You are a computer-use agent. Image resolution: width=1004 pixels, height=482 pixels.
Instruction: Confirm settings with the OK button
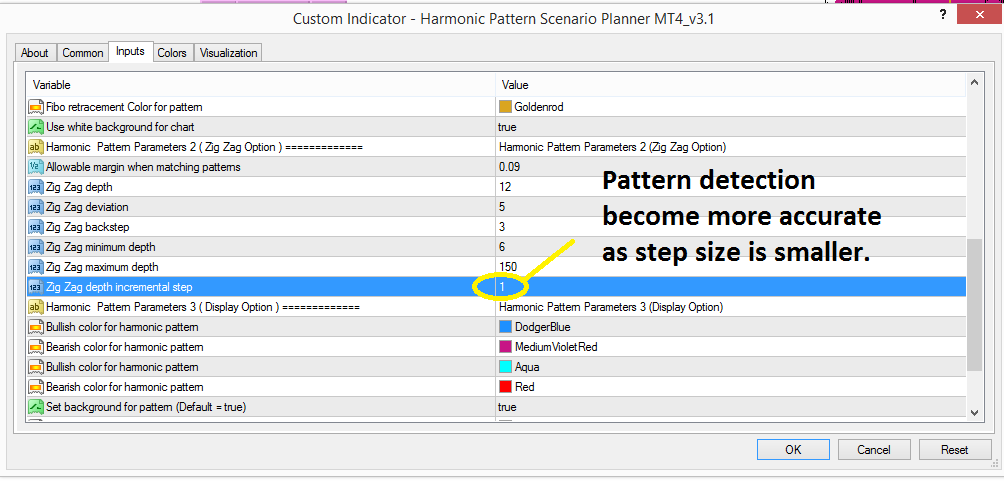pyautogui.click(x=793, y=450)
